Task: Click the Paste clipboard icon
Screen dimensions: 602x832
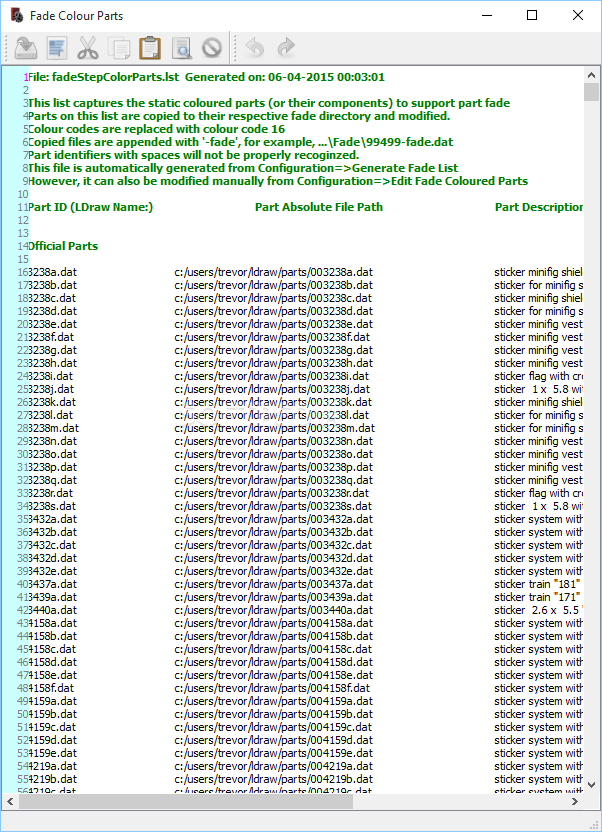Action: pyautogui.click(x=150, y=48)
